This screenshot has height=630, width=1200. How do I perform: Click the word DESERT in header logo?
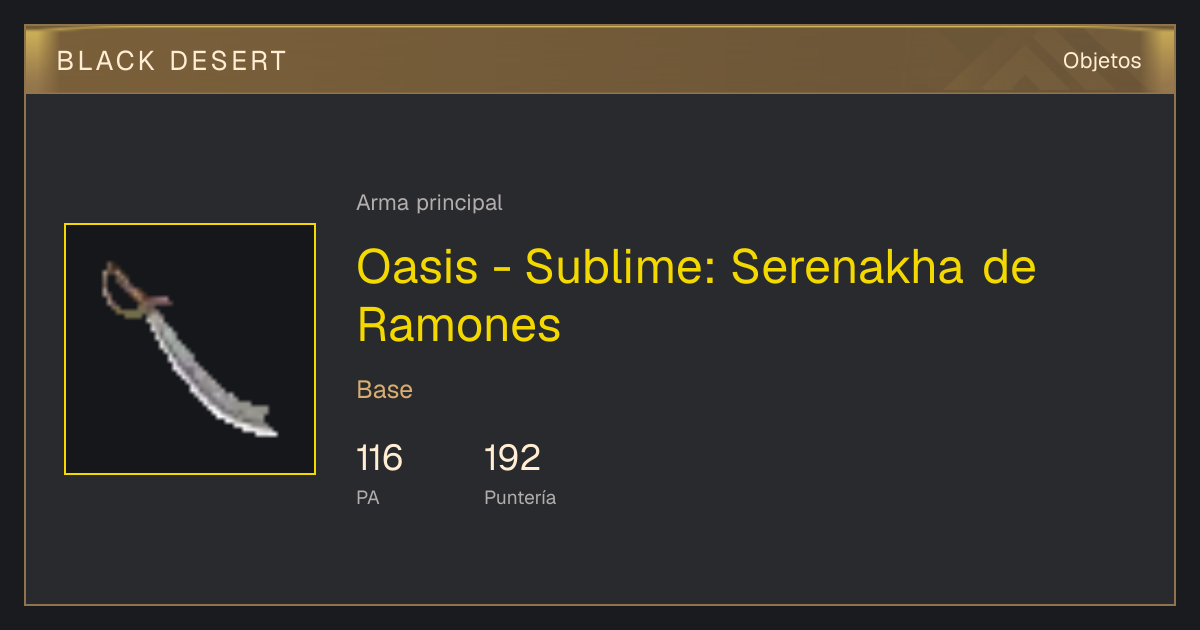(229, 61)
